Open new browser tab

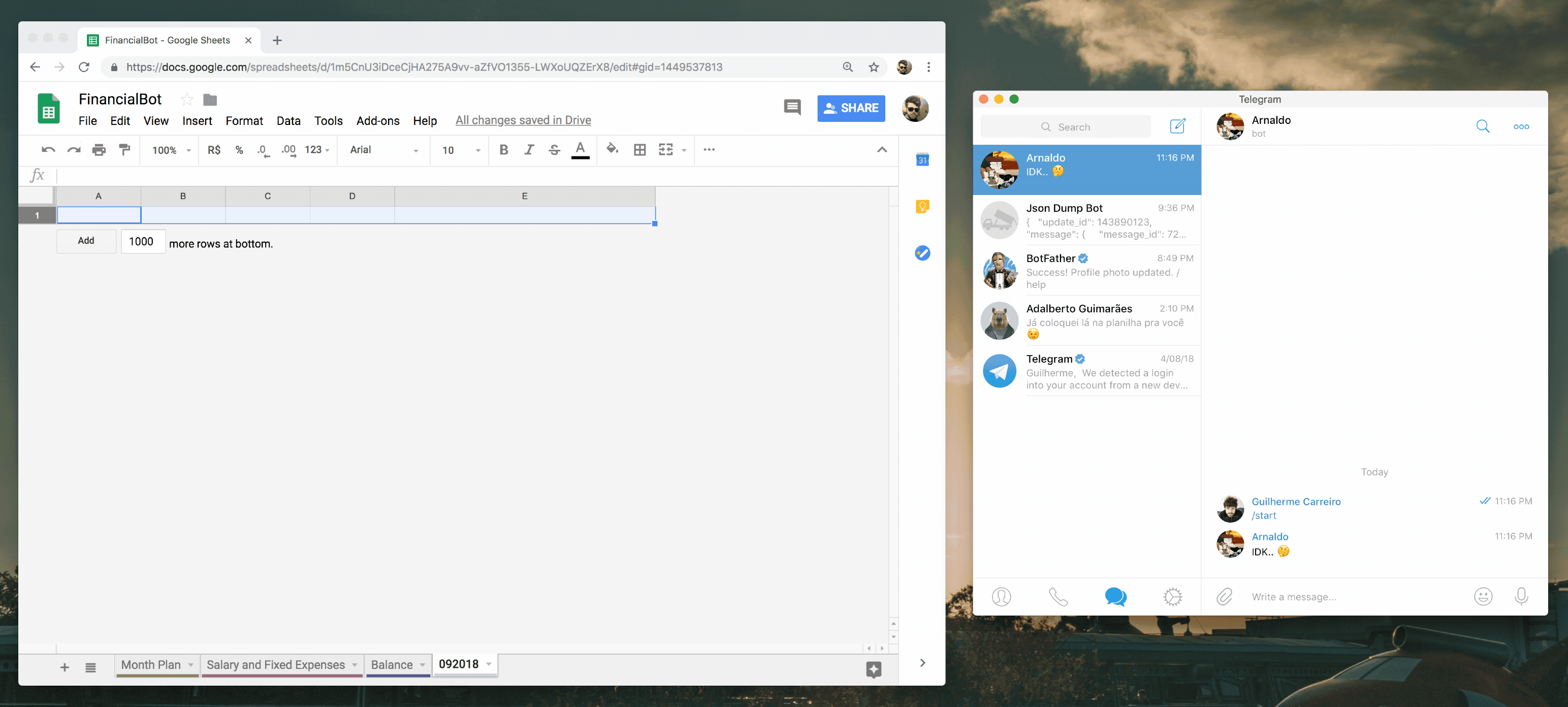tap(277, 40)
